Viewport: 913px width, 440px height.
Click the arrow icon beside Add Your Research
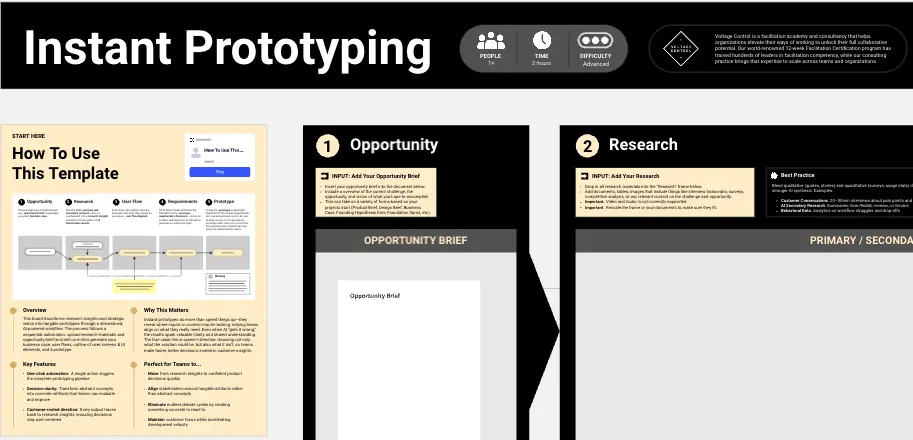click(x=584, y=175)
